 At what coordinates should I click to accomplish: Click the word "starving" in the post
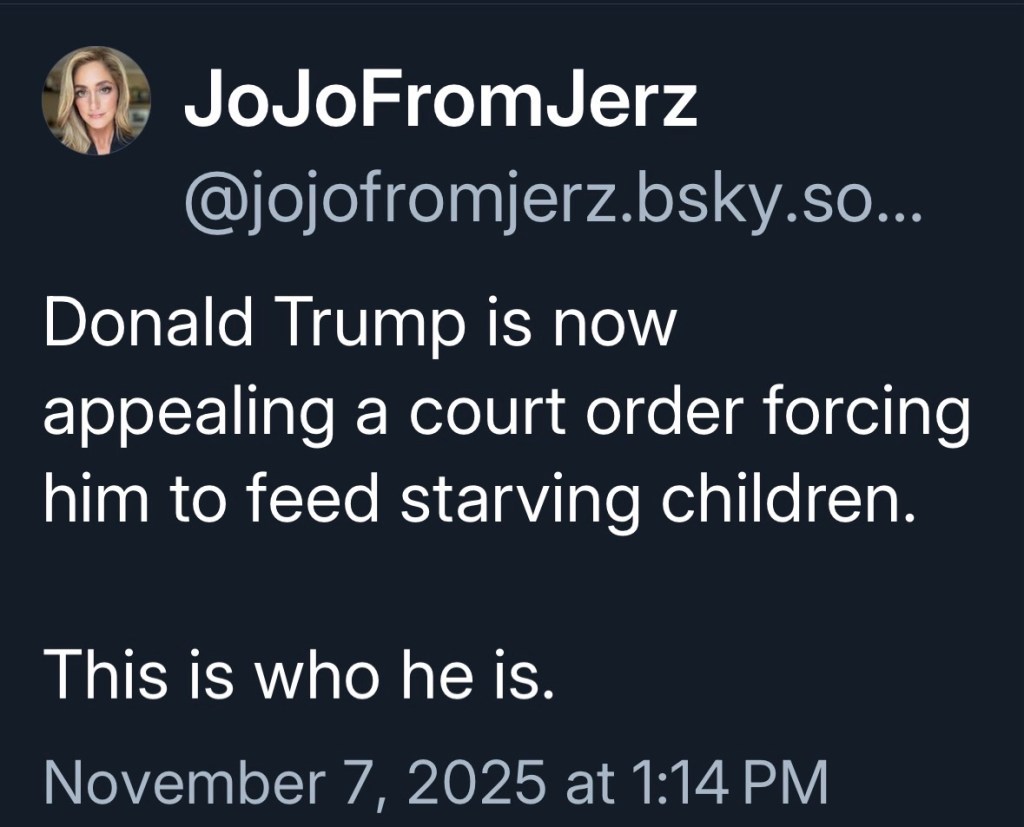tap(520, 499)
